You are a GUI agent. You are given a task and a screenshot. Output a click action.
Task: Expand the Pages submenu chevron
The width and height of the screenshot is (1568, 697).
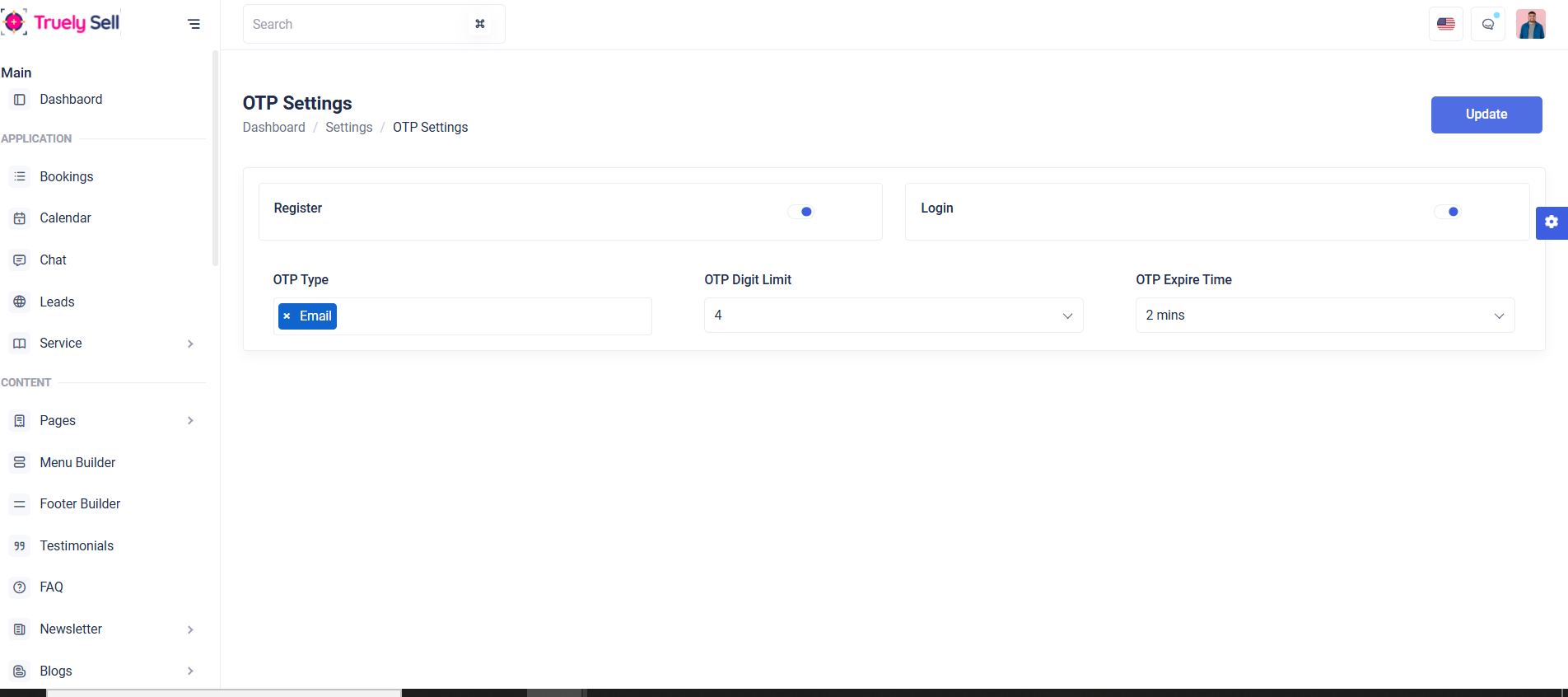(x=190, y=421)
